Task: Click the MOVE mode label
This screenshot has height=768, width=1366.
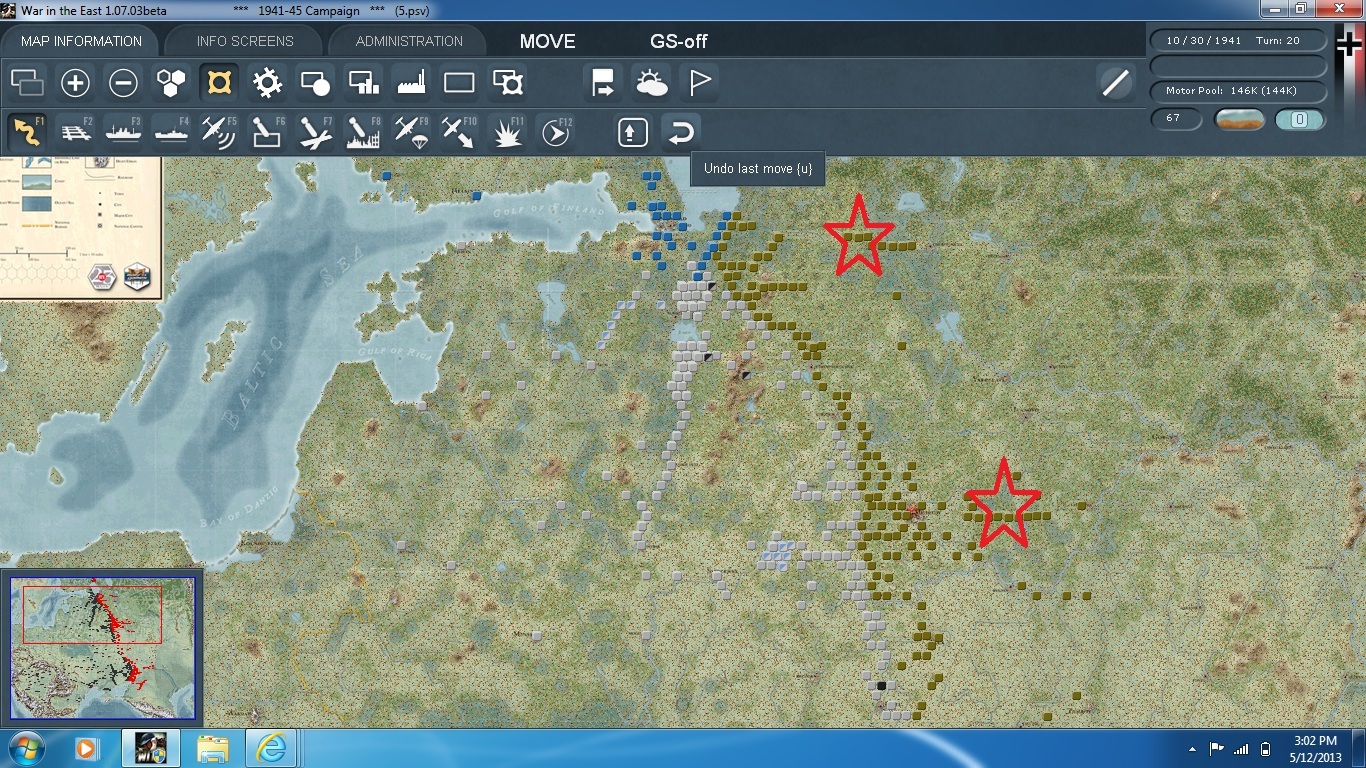Action: click(548, 42)
